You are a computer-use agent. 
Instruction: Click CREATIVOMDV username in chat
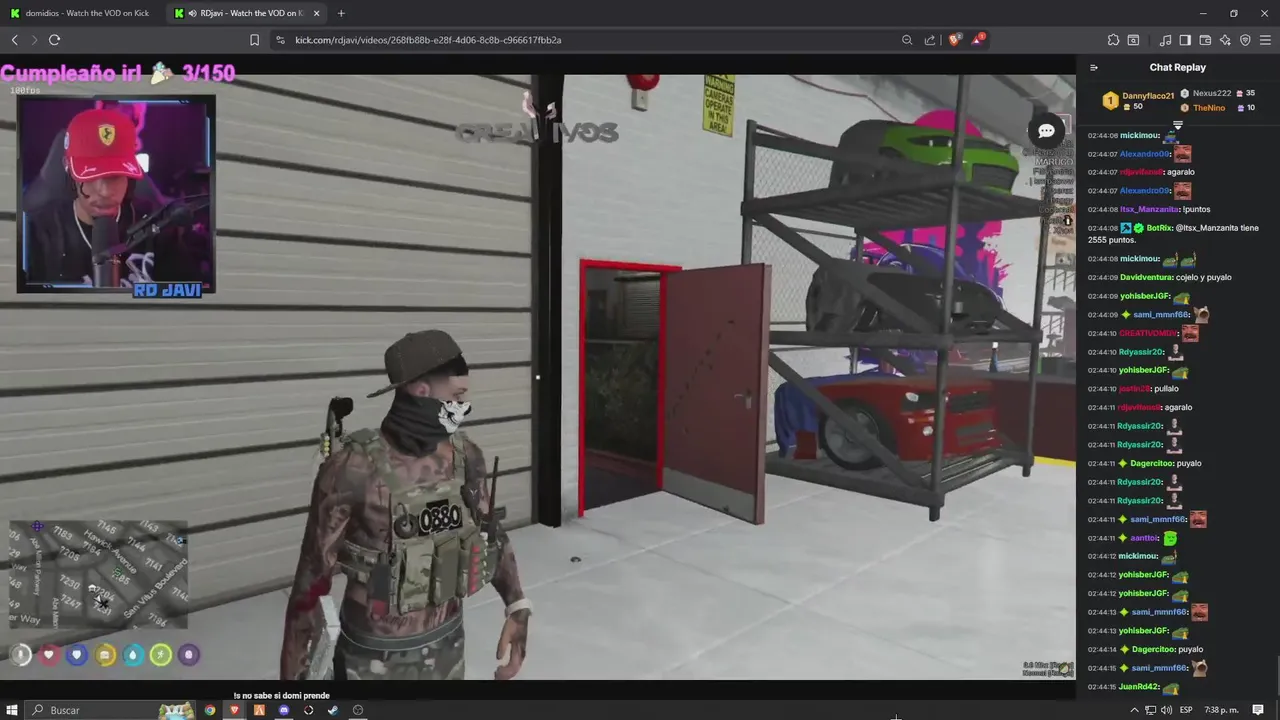point(1149,333)
